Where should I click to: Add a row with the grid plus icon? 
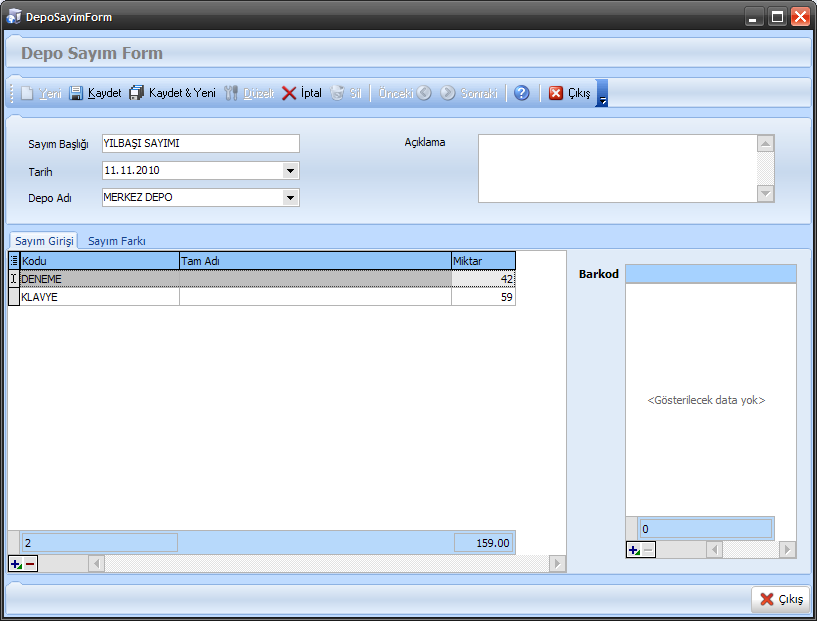(16, 564)
